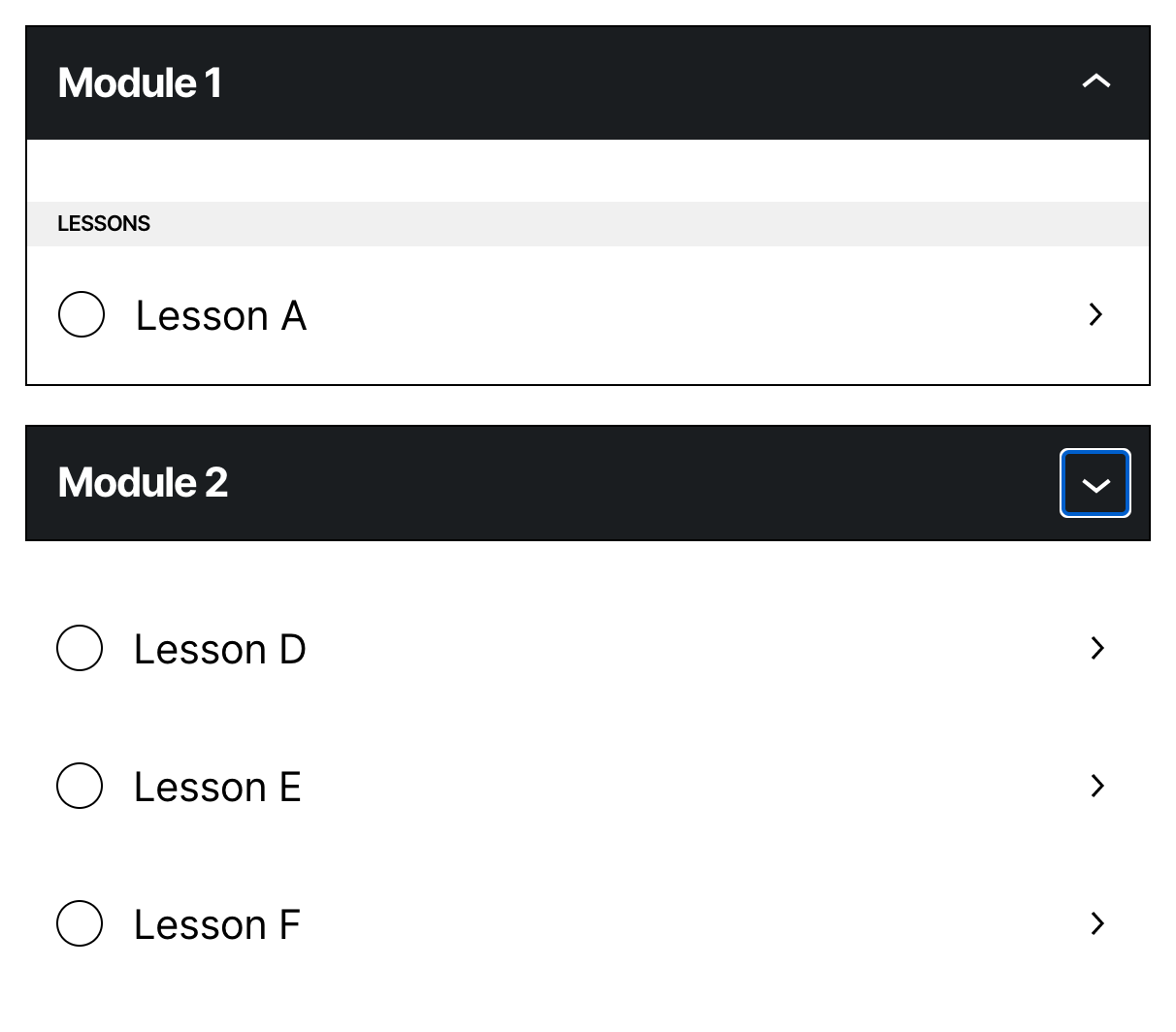This screenshot has height=1032, width=1176.
Task: Open the Lesson A link text
Action: (221, 315)
